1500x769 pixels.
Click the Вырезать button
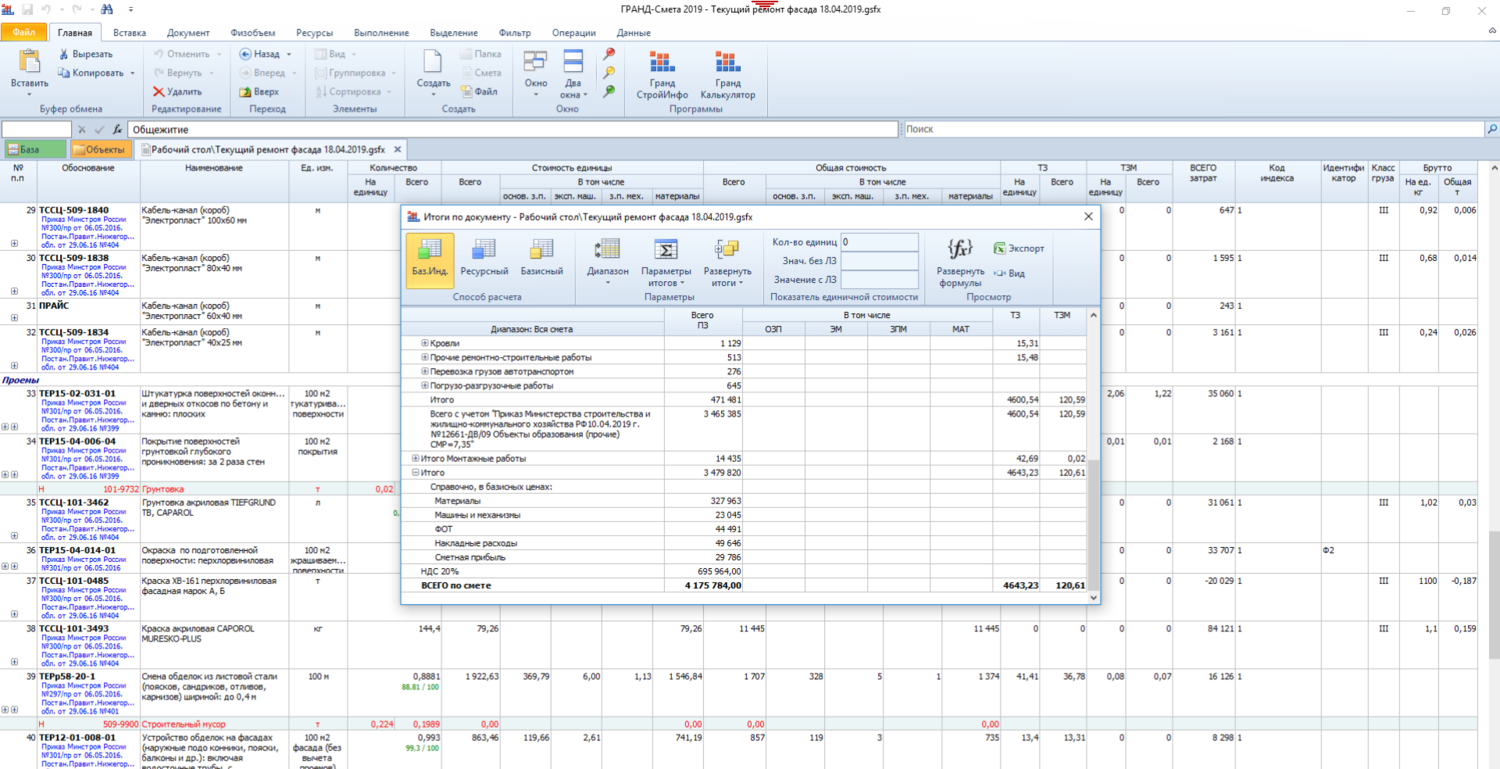coord(85,54)
